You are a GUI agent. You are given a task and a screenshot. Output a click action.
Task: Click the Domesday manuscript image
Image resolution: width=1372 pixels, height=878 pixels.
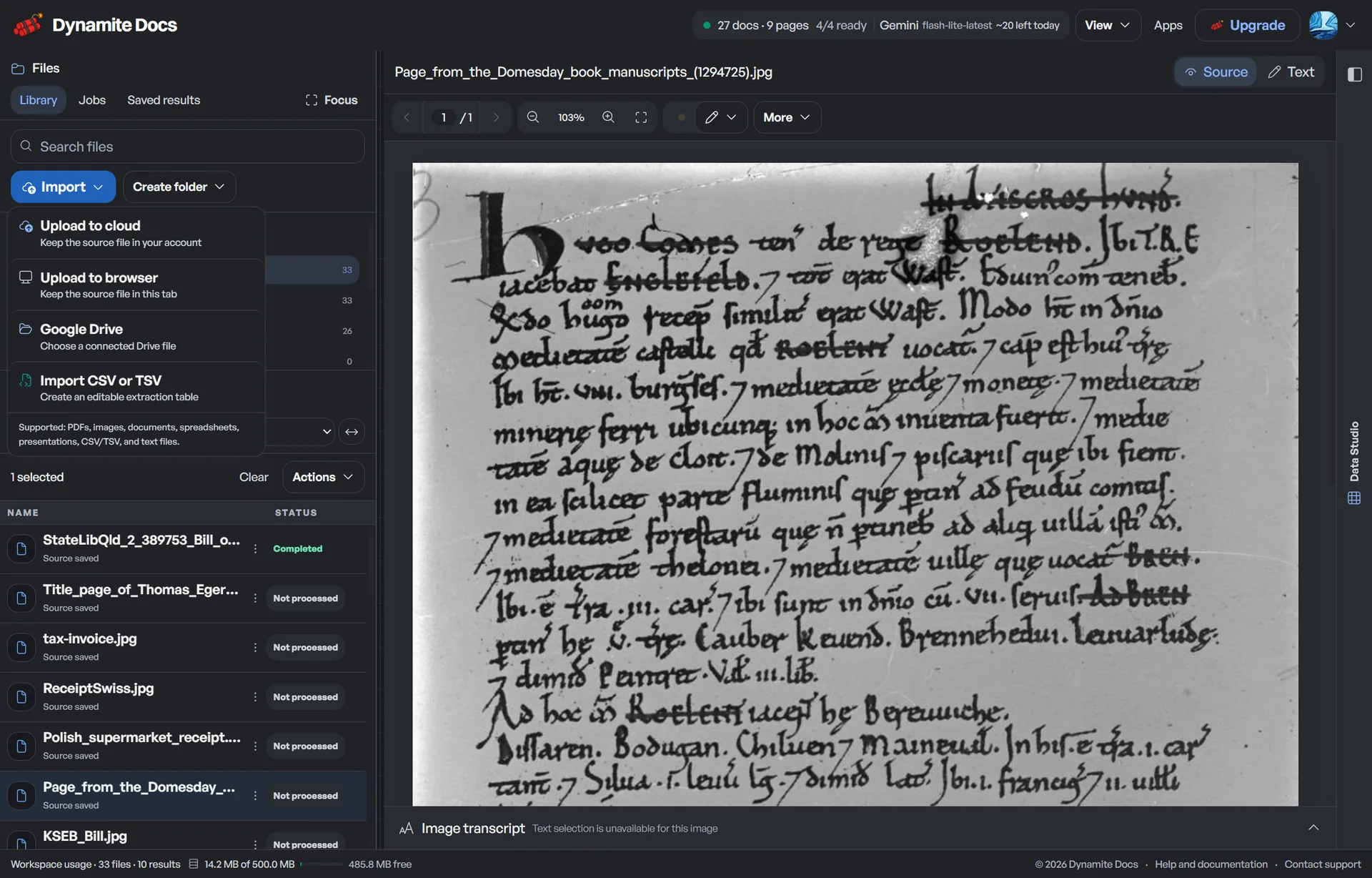click(x=855, y=484)
